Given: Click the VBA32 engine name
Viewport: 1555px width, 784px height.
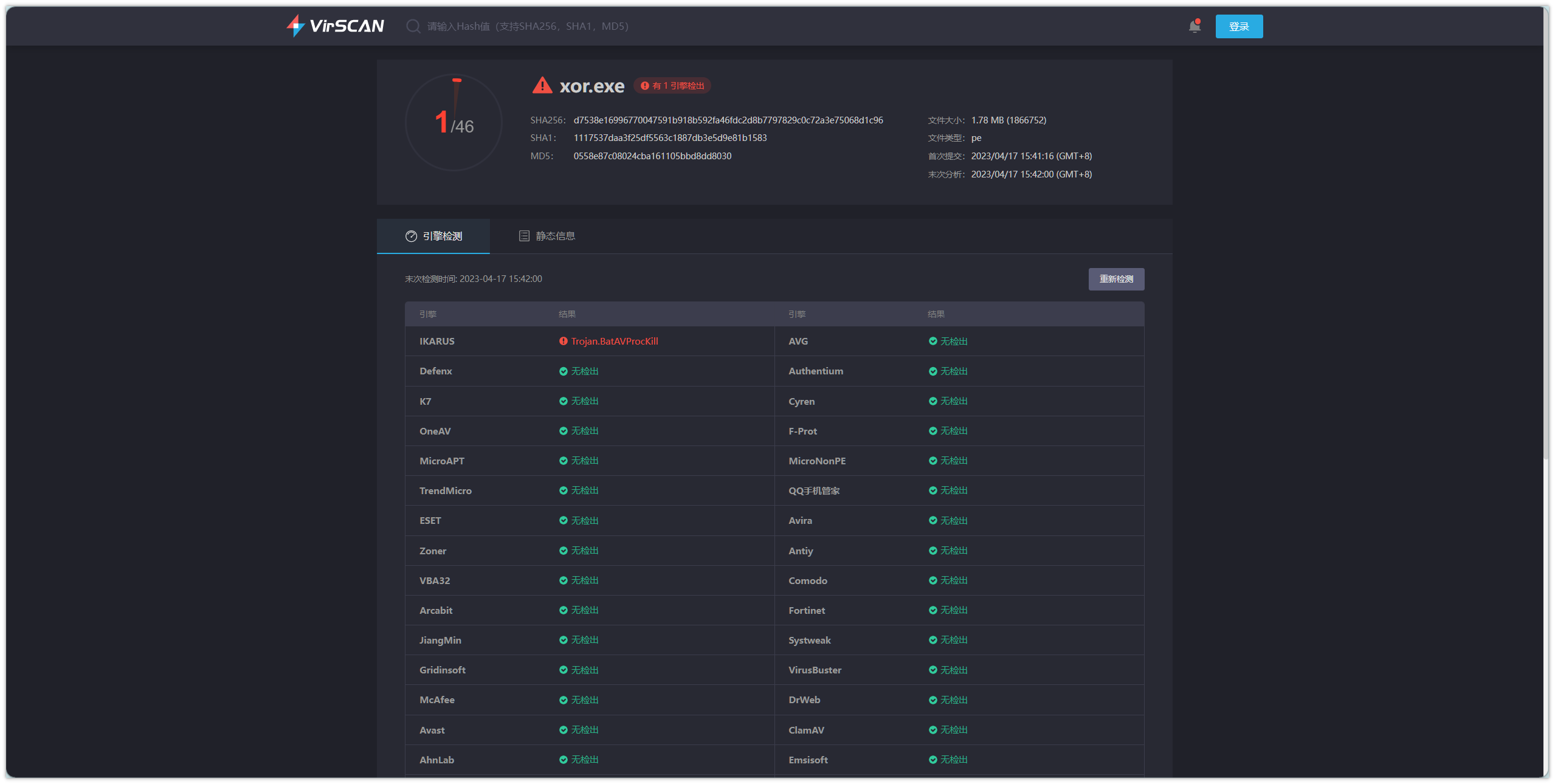Looking at the screenshot, I should pos(435,581).
